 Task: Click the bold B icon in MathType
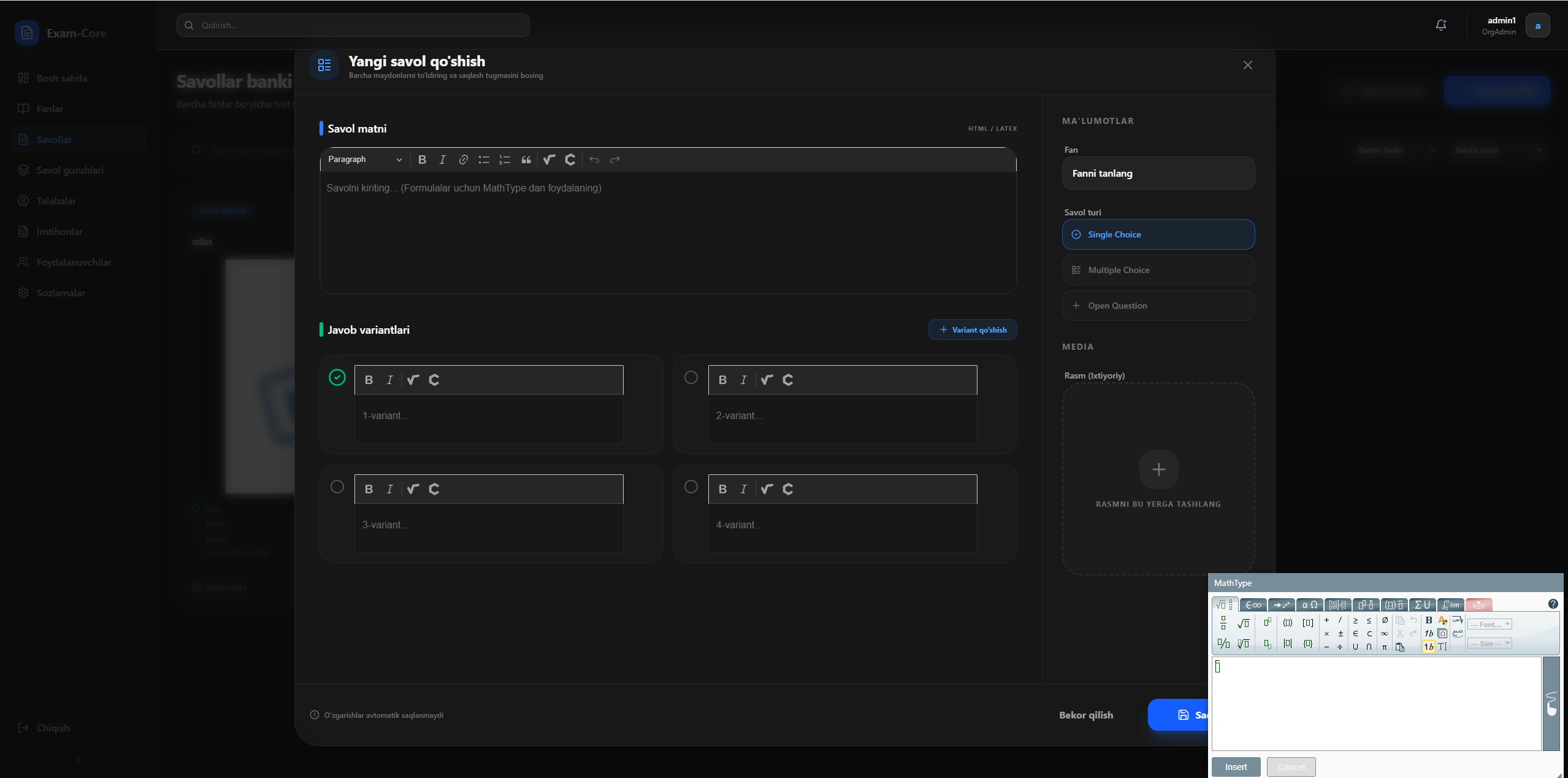pyautogui.click(x=1429, y=620)
